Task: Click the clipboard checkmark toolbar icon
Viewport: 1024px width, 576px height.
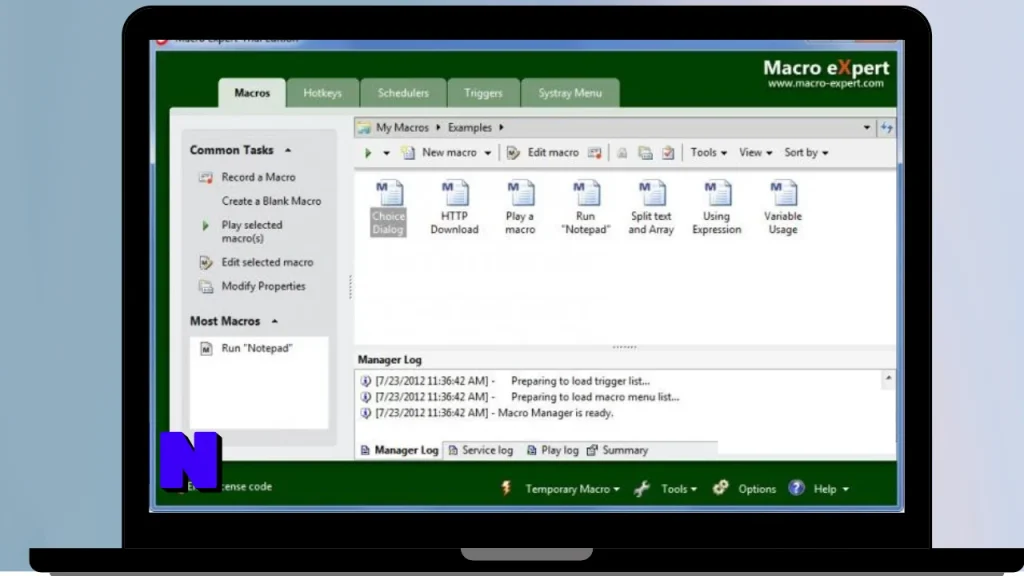Action: tap(668, 153)
